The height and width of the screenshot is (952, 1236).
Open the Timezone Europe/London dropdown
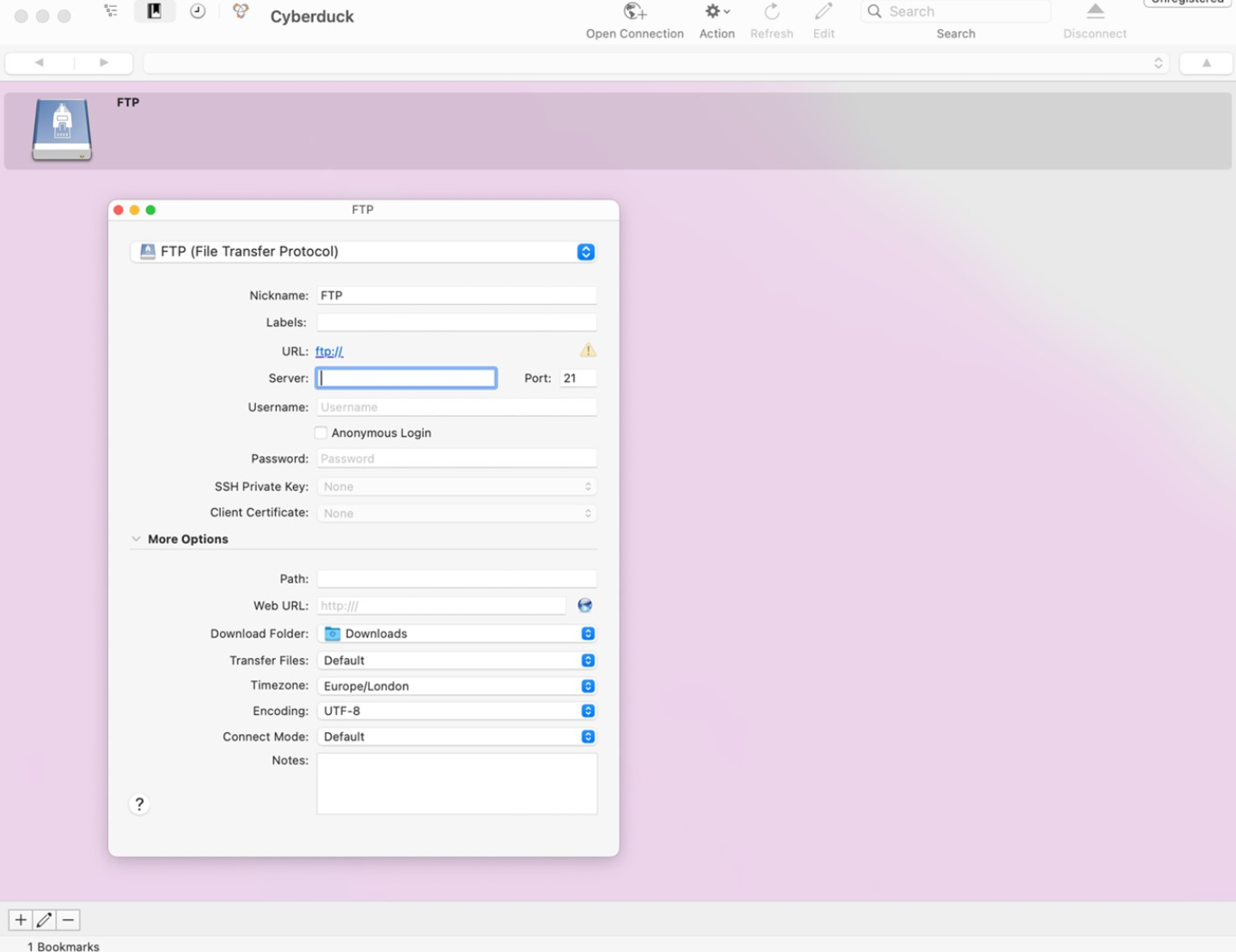point(456,687)
